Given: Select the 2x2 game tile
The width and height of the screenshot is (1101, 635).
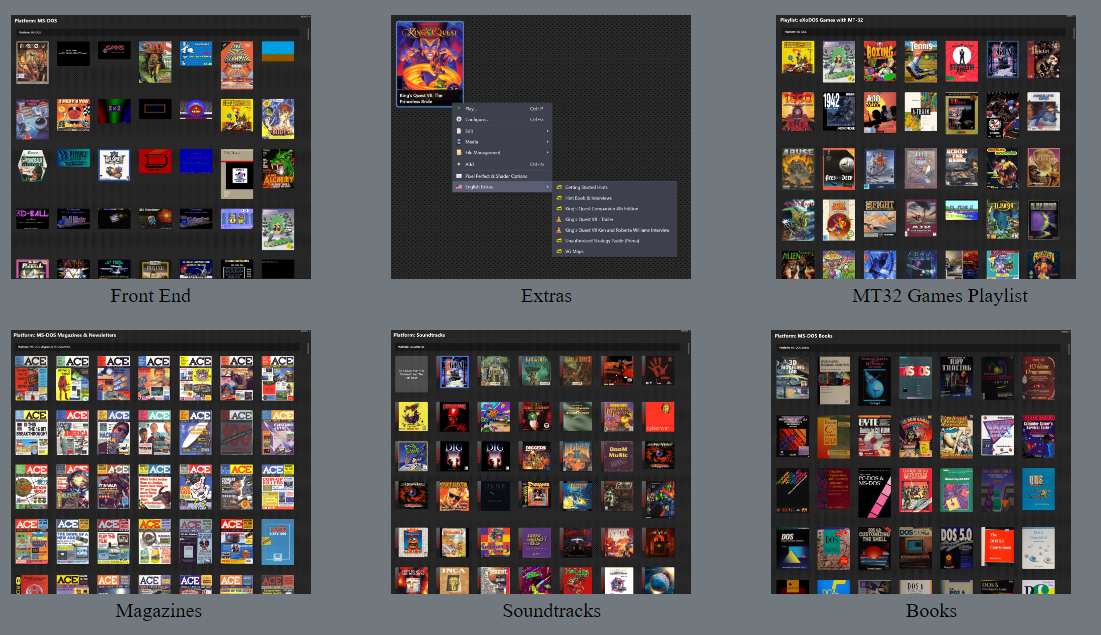Looking at the screenshot, I should 114,111.
